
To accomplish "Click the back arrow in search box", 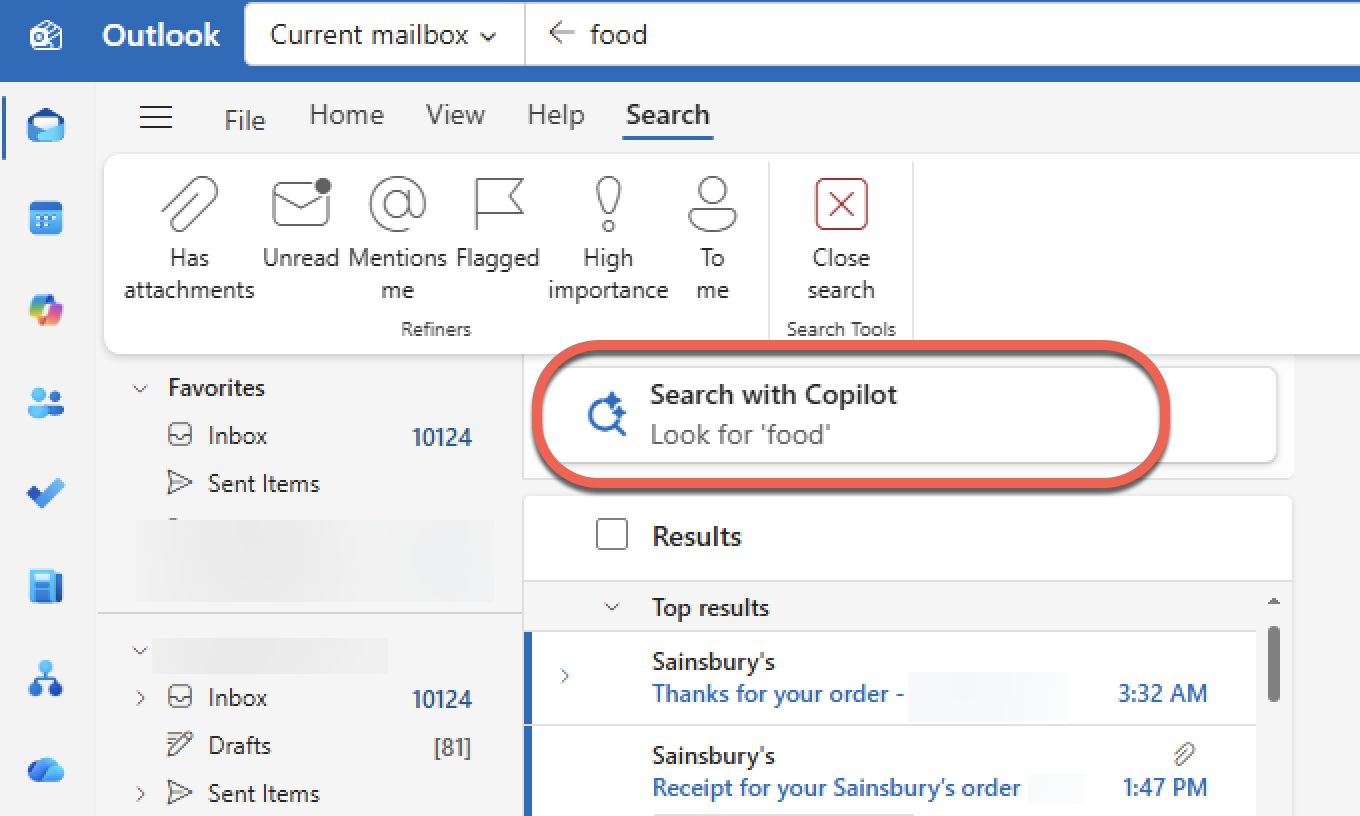I will point(562,33).
